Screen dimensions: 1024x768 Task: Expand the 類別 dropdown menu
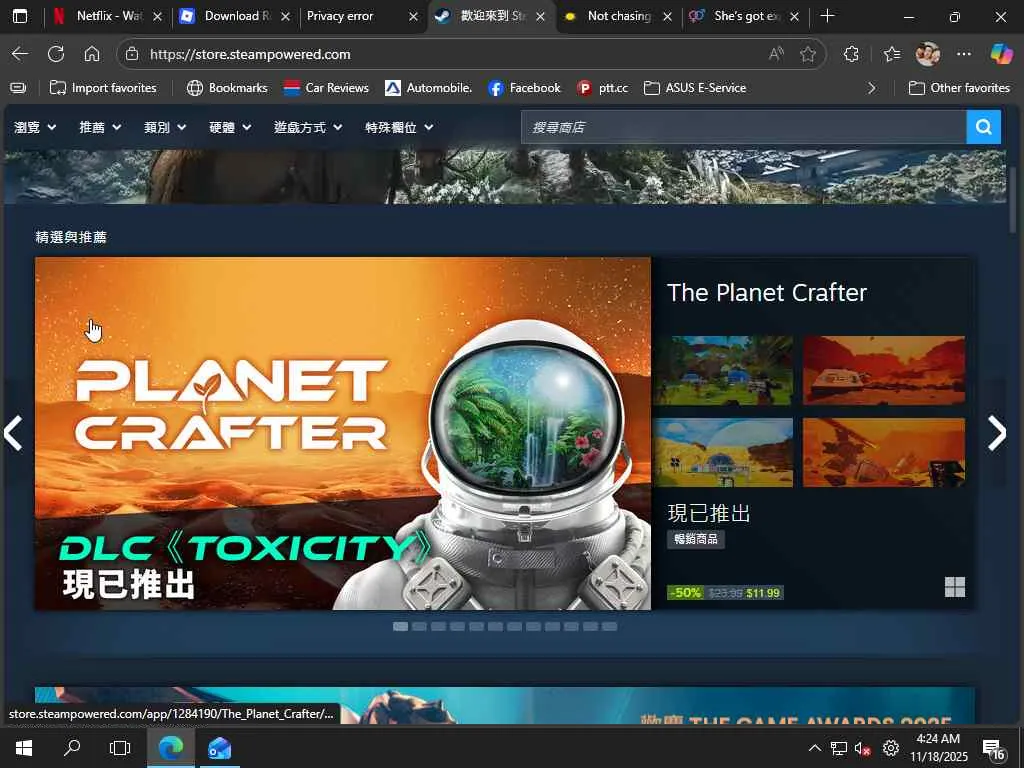[165, 127]
